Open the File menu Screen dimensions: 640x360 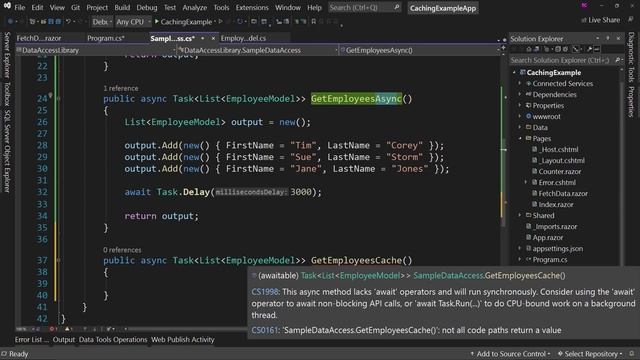point(20,7)
